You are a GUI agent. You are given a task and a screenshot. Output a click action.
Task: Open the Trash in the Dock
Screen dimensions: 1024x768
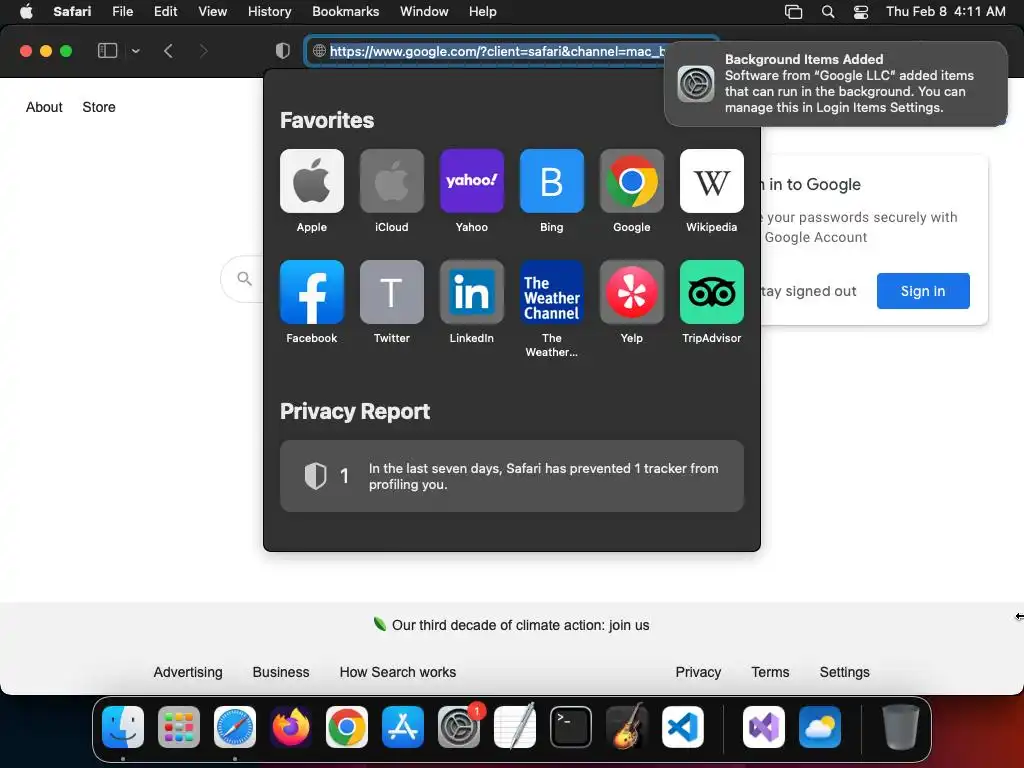[901, 727]
